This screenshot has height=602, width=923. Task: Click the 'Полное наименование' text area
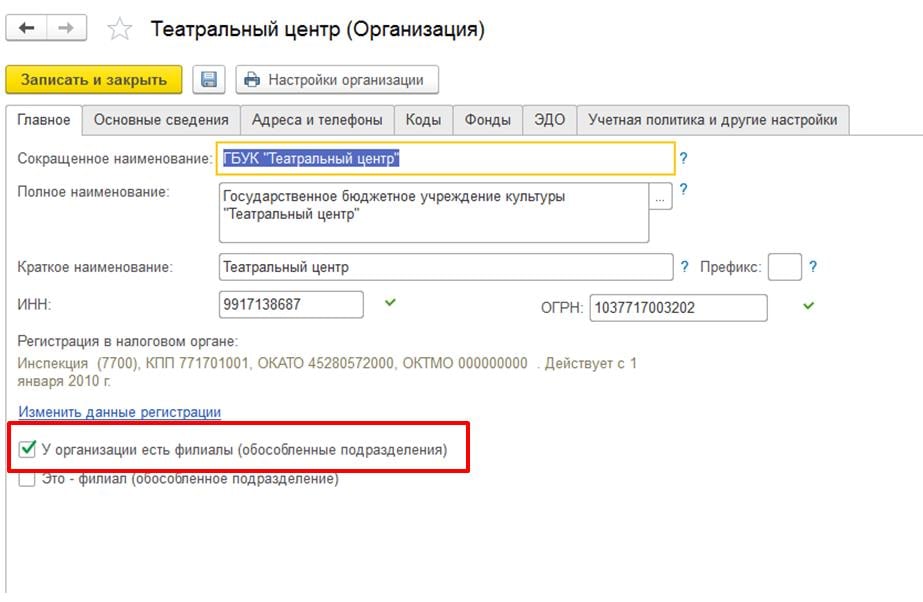point(434,212)
